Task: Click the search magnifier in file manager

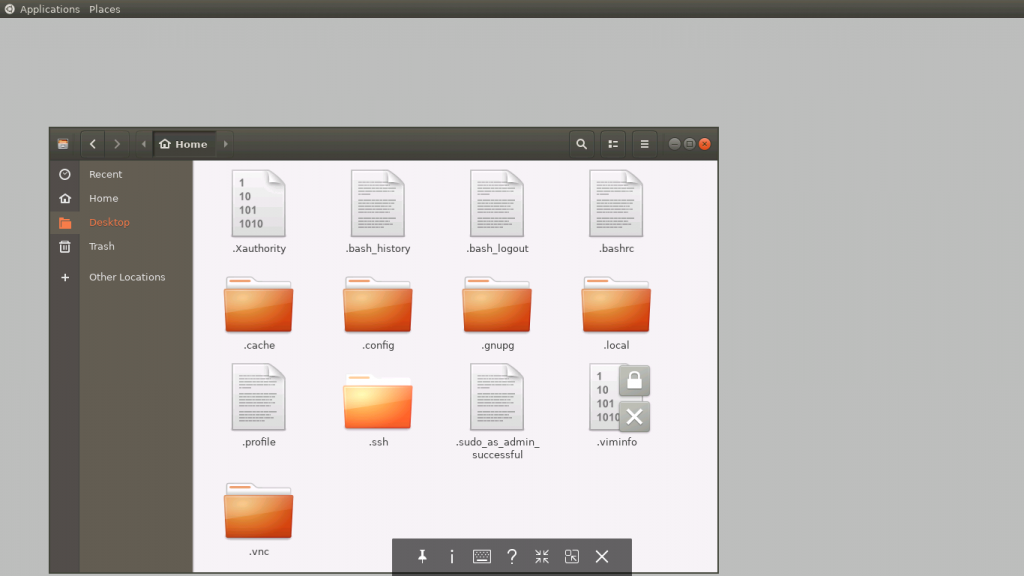Action: click(x=581, y=144)
